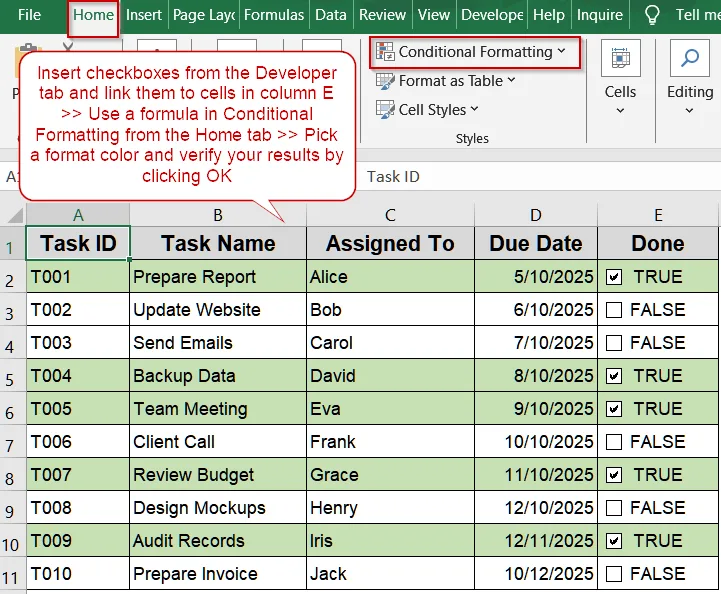Select the due date 12/11/2025
721x594 pixels.
tap(536, 541)
